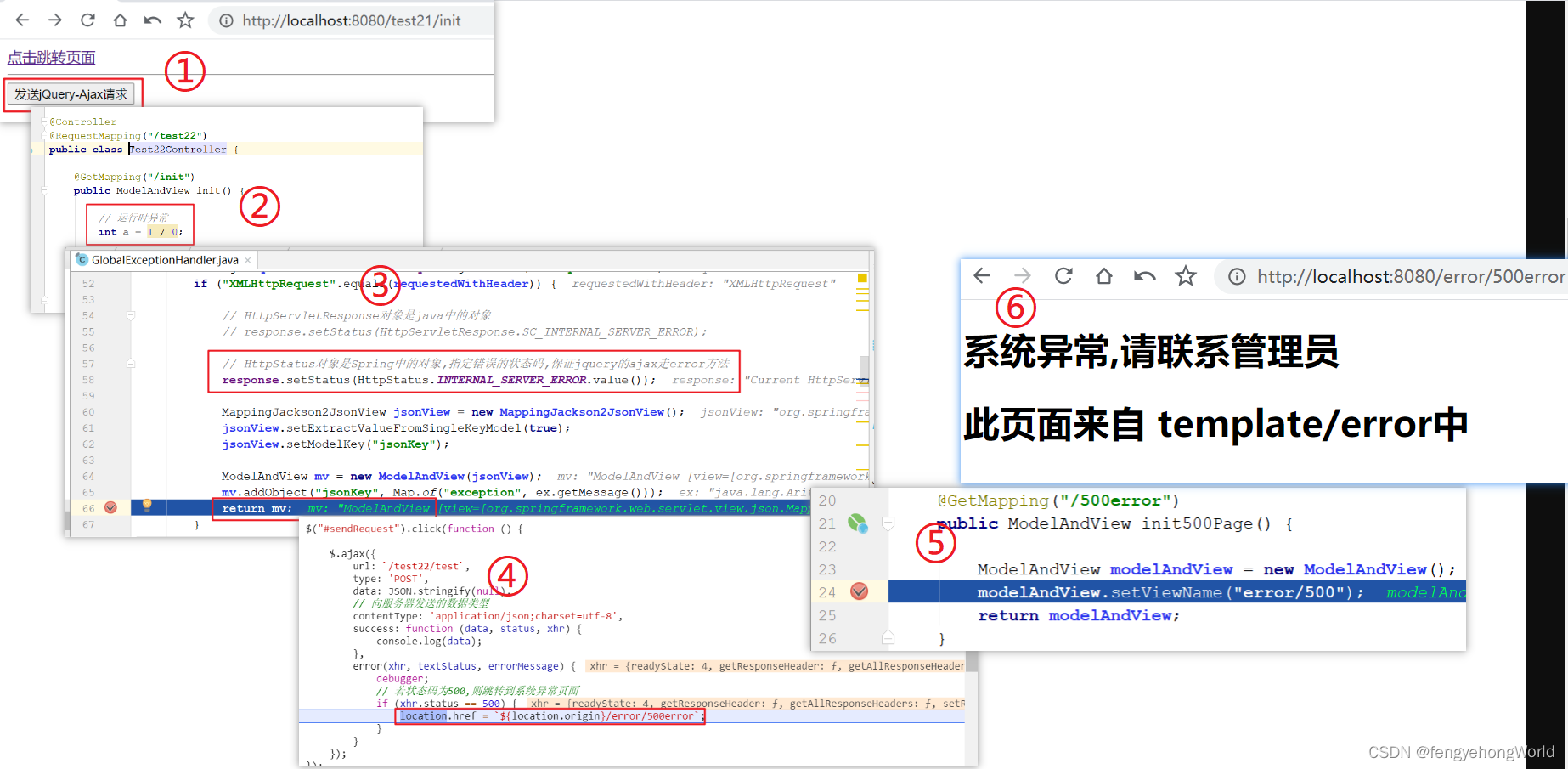Go to home in the test21/init browser
The image size is (1568, 769).
tap(120, 20)
